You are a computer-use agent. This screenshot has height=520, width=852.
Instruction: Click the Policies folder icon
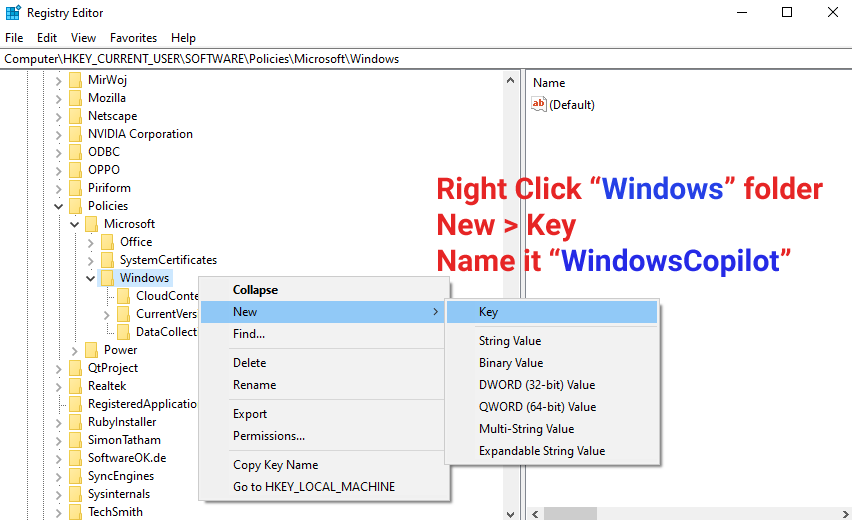(76, 206)
